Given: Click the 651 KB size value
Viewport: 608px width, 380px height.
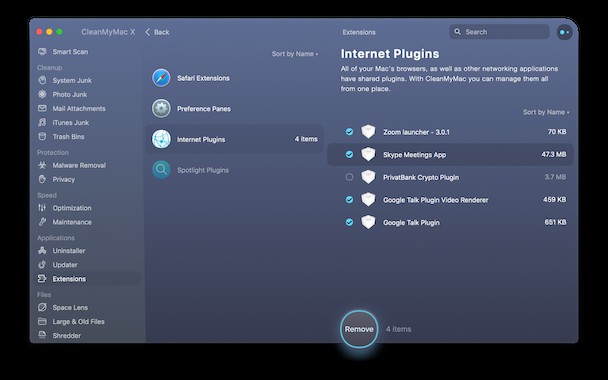Looking at the screenshot, I should [x=555, y=222].
